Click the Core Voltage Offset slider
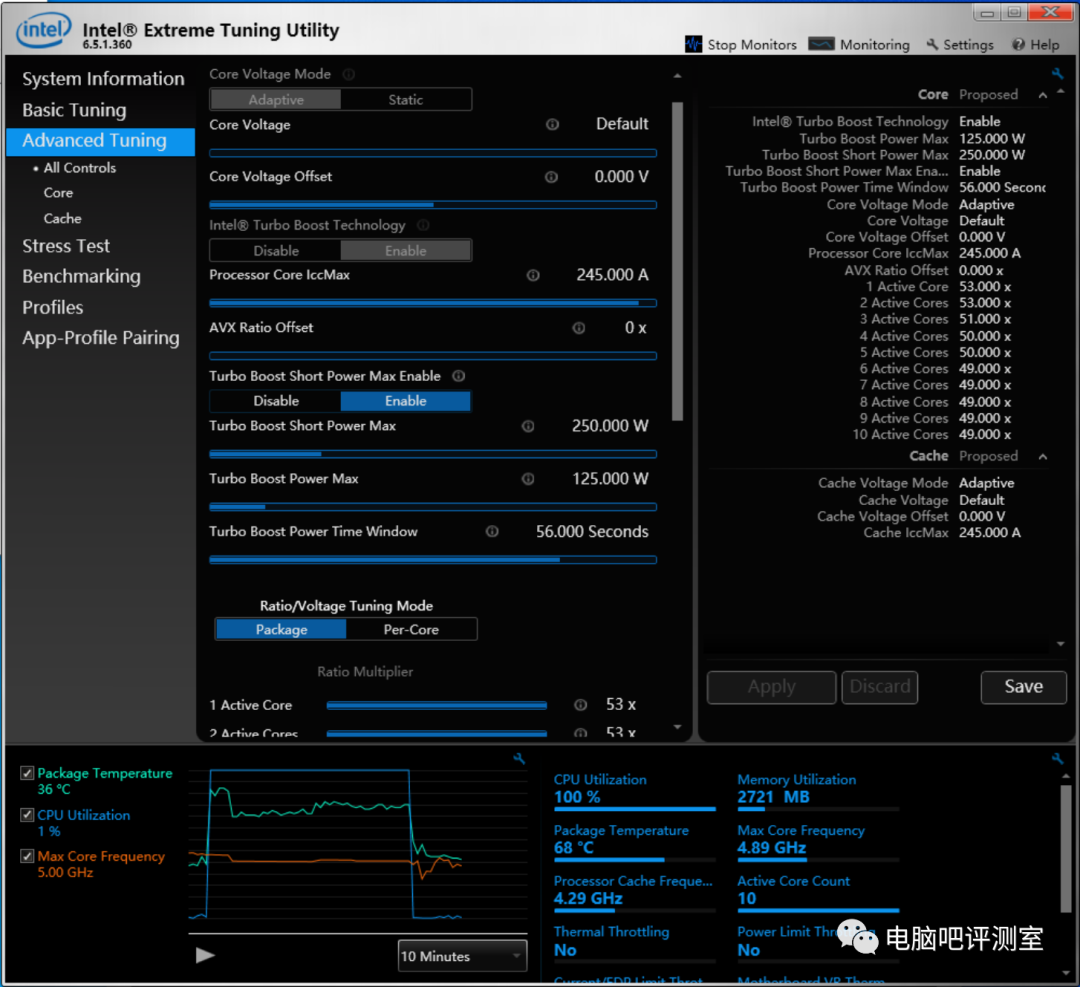1080x987 pixels. pos(433,205)
